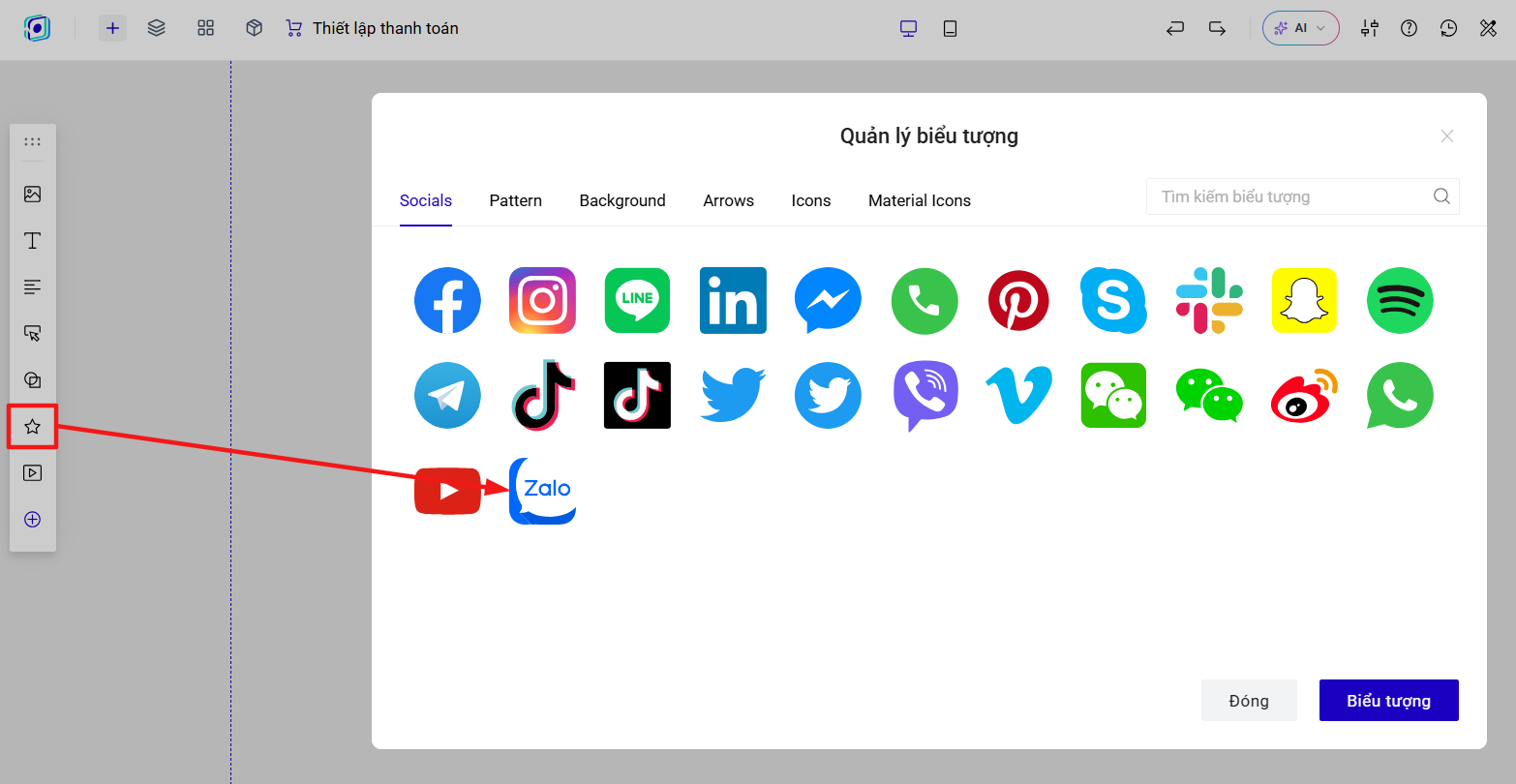Select the green phone call icon
The image size is (1516, 784).
925,301
